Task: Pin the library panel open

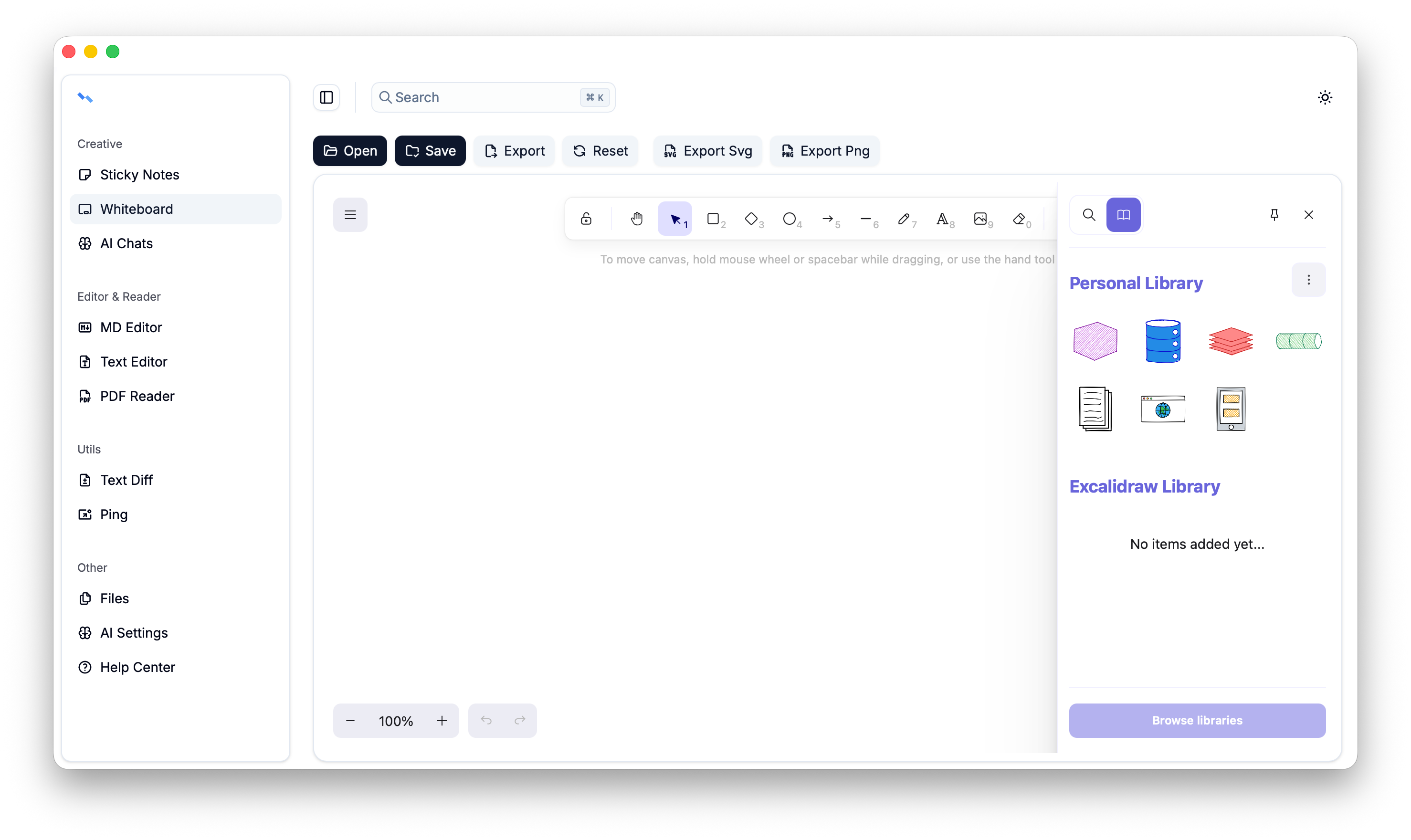Action: tap(1274, 214)
